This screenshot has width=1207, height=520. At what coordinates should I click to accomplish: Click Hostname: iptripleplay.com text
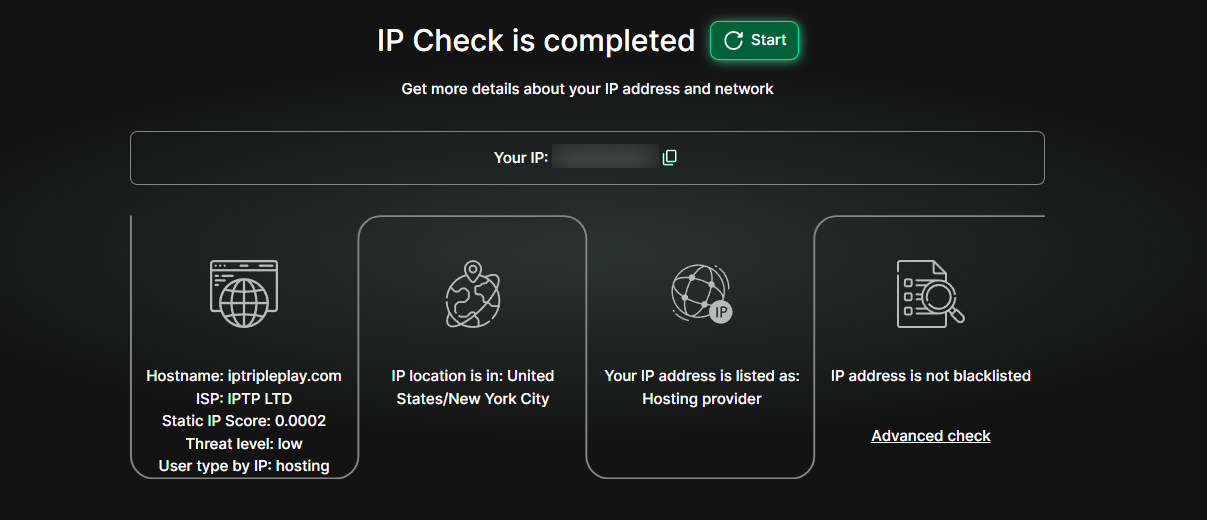coord(244,376)
